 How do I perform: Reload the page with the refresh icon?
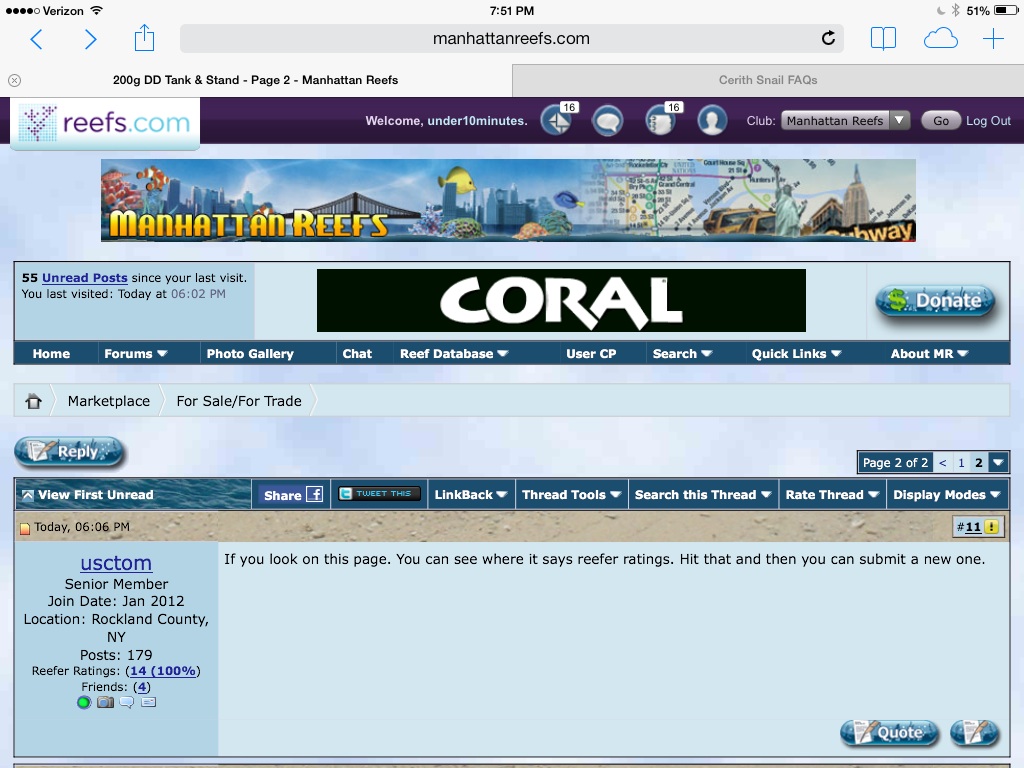tap(828, 39)
